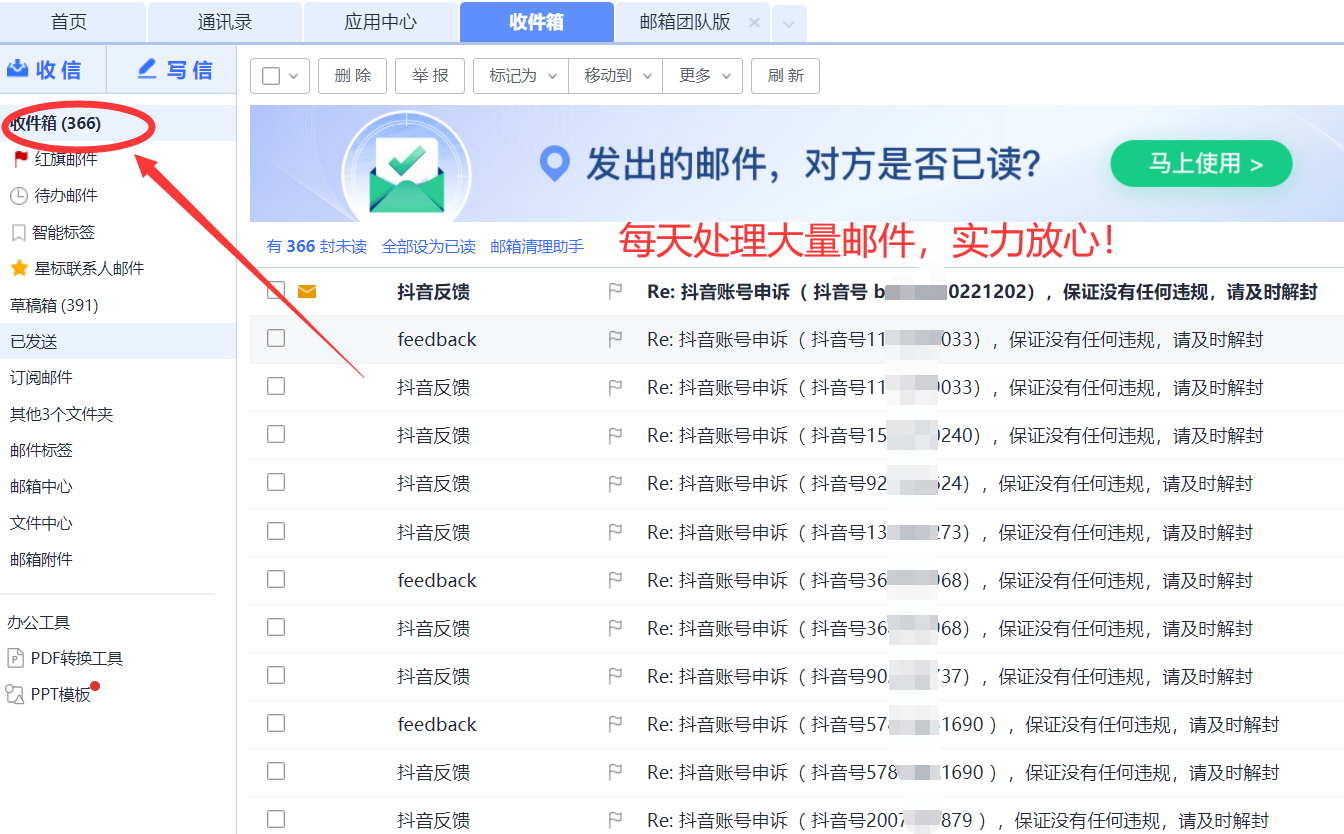1344x834 pixels.
Task: Open the select-all checkbox dropdown arrow
Action: [x=293, y=76]
